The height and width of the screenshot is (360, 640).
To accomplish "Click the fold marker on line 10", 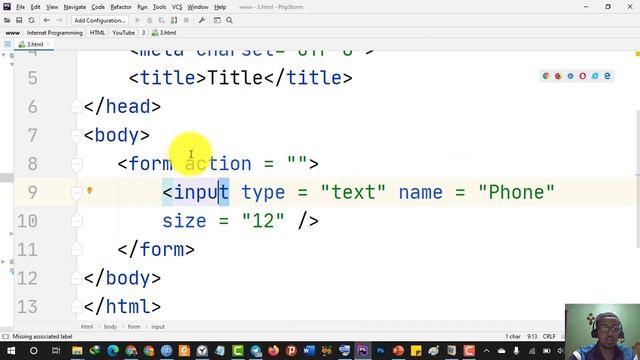I will coord(77,221).
